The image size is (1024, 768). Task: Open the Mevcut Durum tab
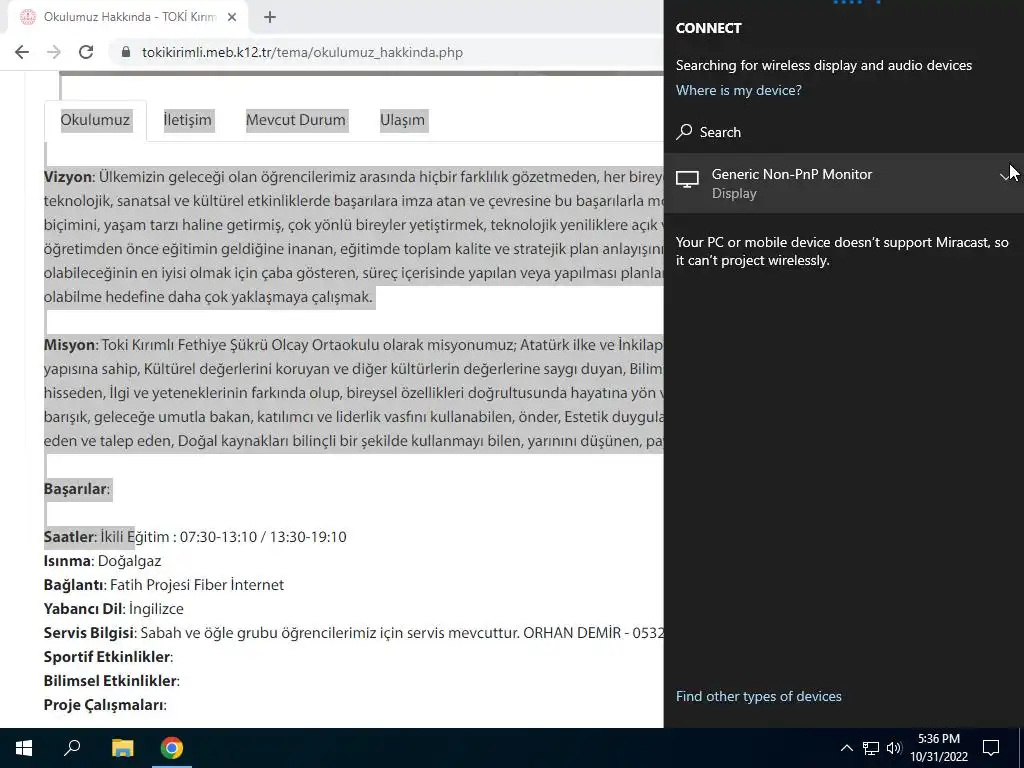point(296,120)
